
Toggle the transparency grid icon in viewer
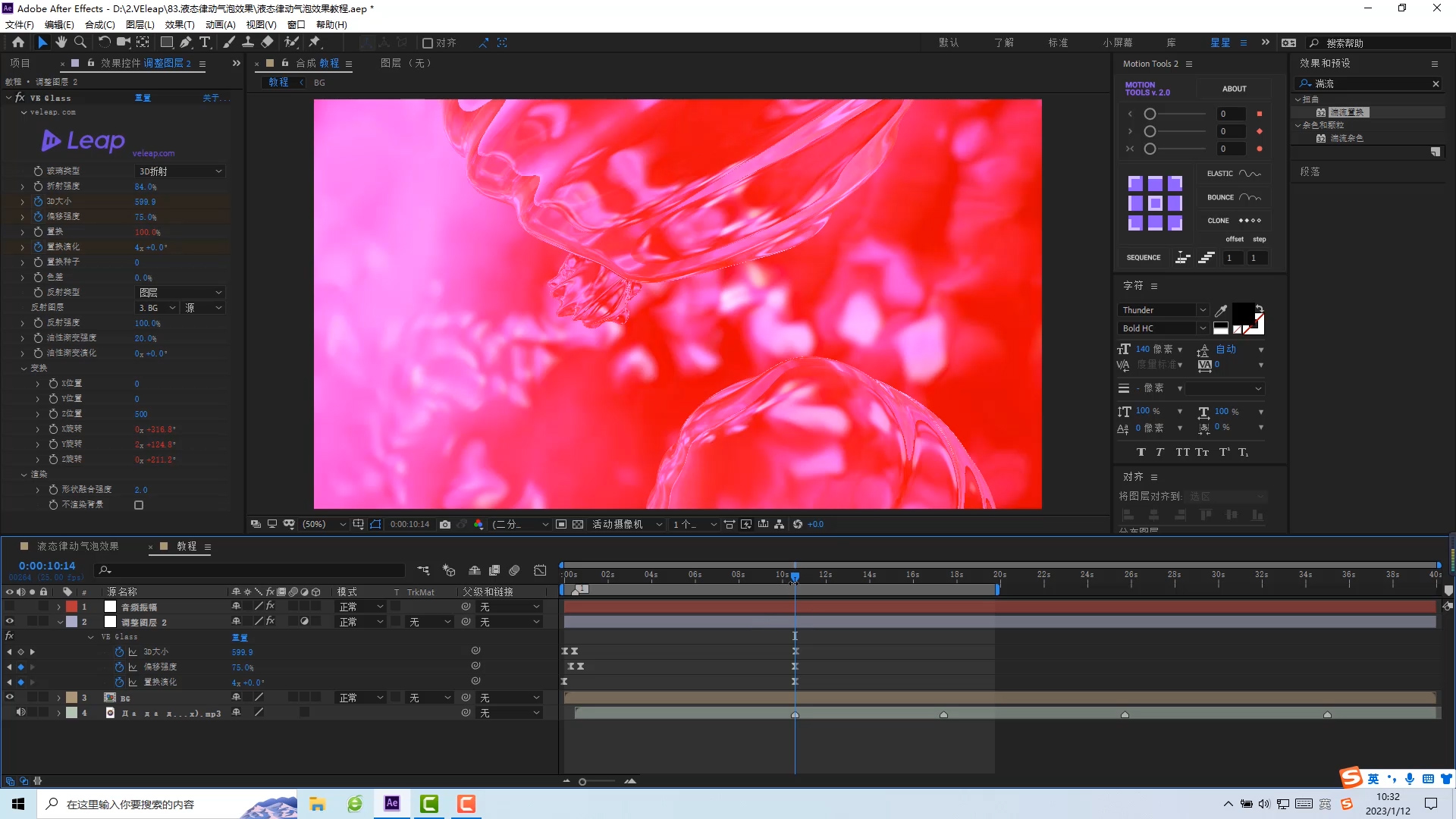point(578,524)
